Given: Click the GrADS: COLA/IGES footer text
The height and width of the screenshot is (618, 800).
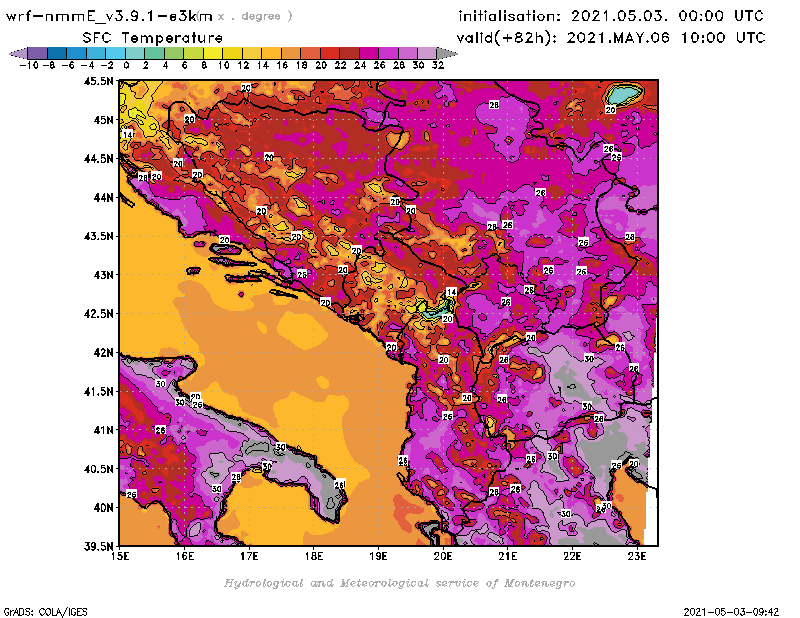Looking at the screenshot, I should (45, 612).
